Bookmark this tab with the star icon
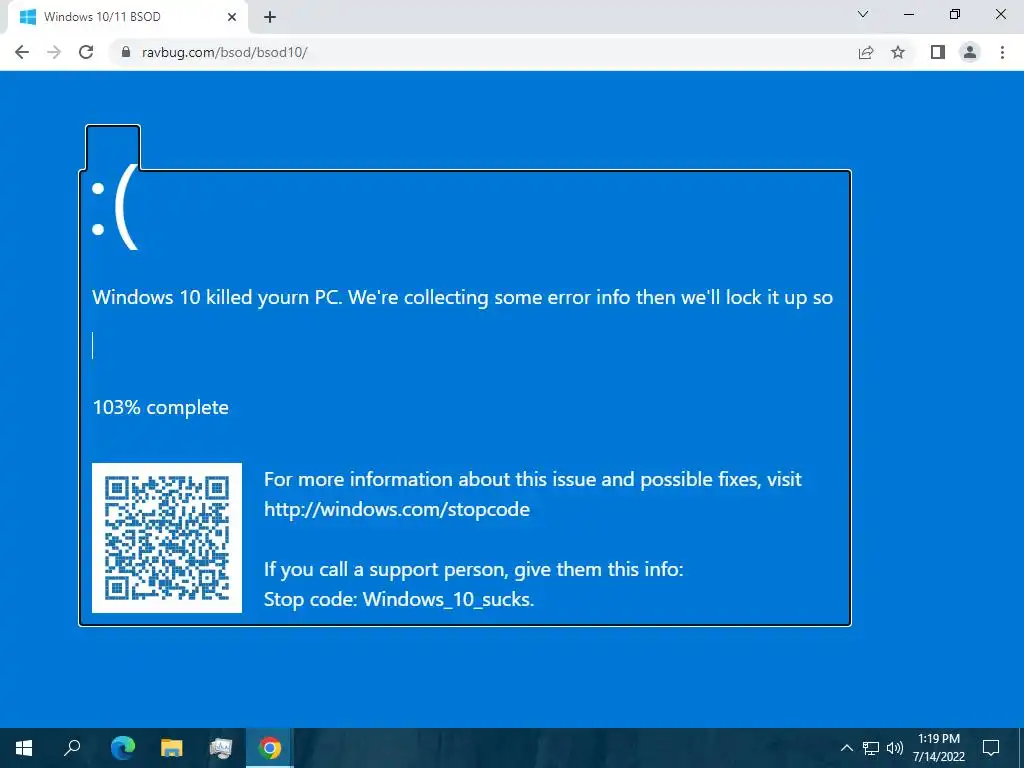1024x768 pixels. tap(898, 52)
